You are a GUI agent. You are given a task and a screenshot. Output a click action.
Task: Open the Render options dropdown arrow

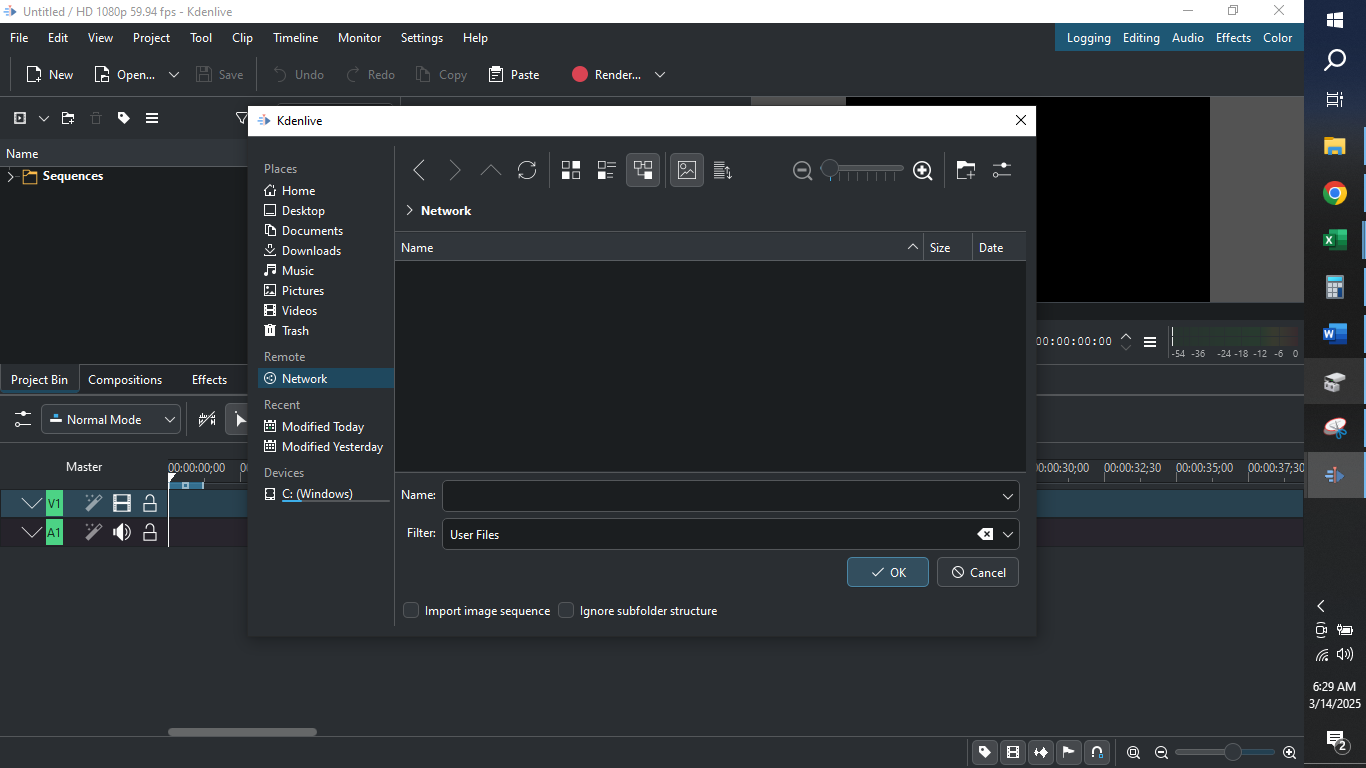(660, 75)
